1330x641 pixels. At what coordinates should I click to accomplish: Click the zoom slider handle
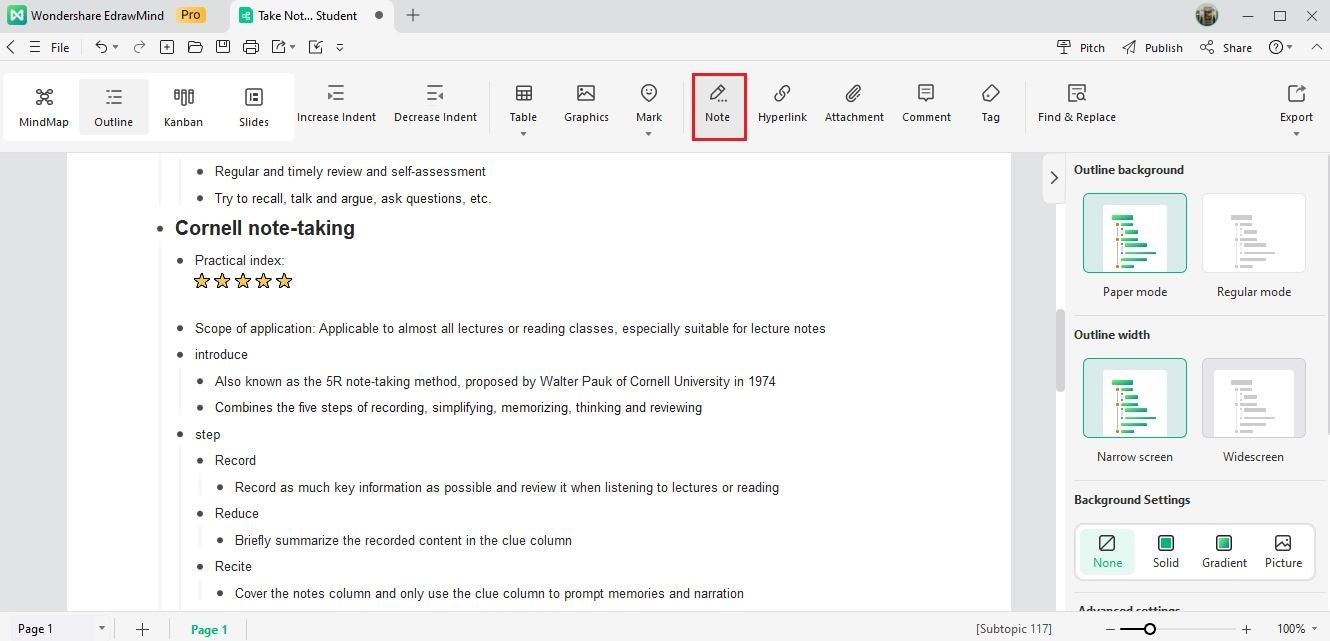coord(1150,629)
